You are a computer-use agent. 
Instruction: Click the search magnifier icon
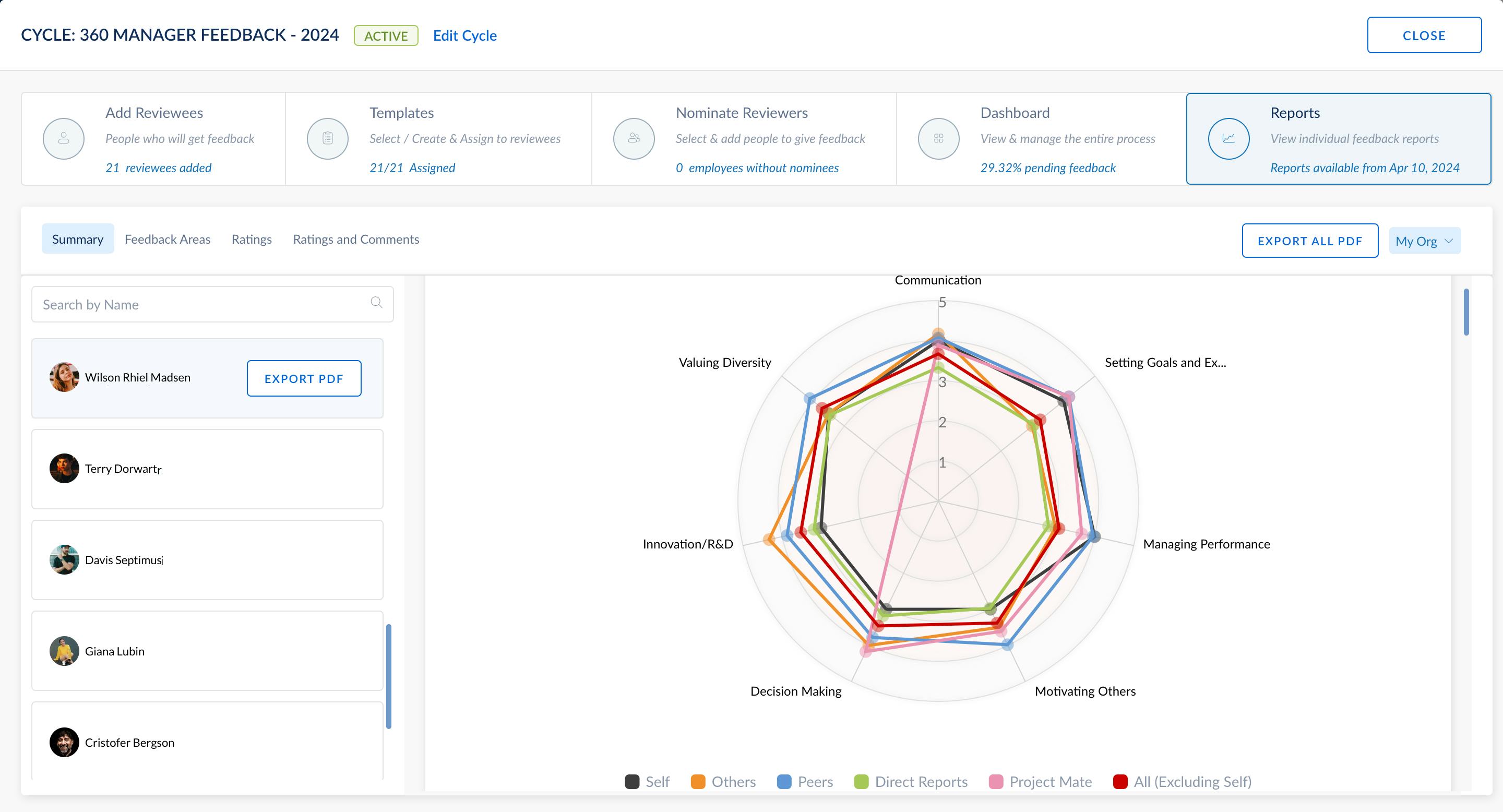point(375,303)
